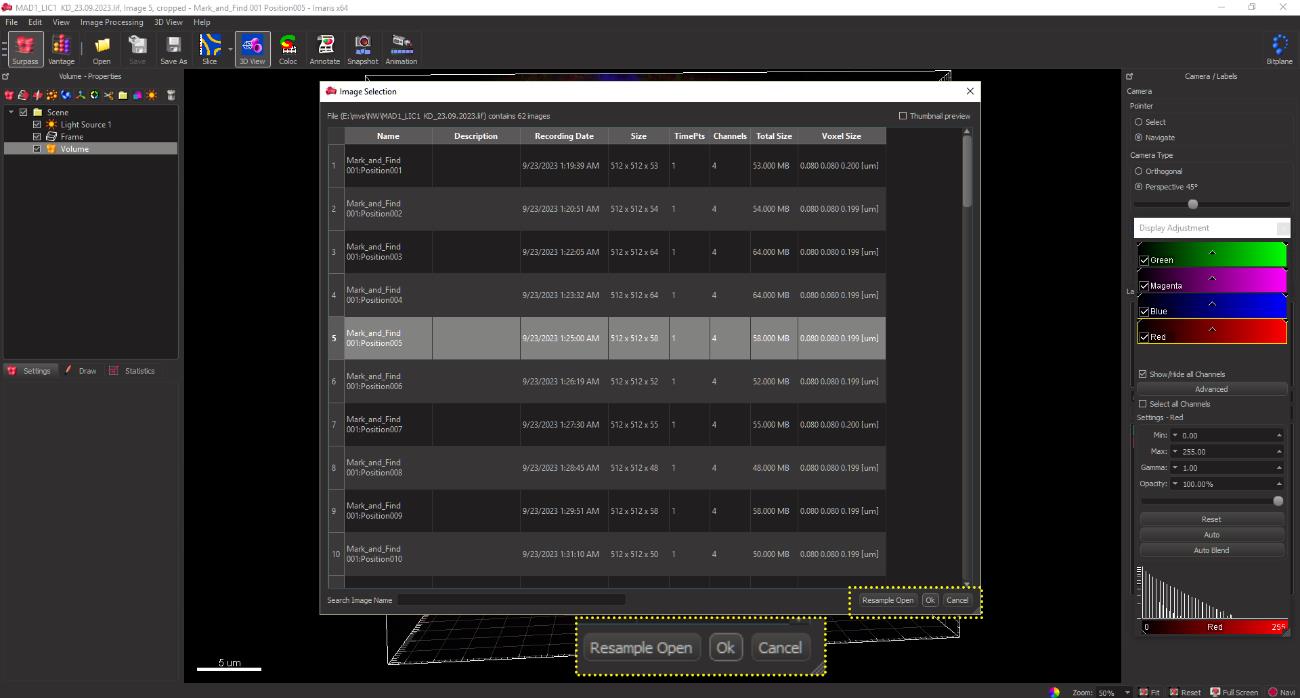Click the Resample Open button
Screen dimensions: 1300x698
(x=887, y=600)
